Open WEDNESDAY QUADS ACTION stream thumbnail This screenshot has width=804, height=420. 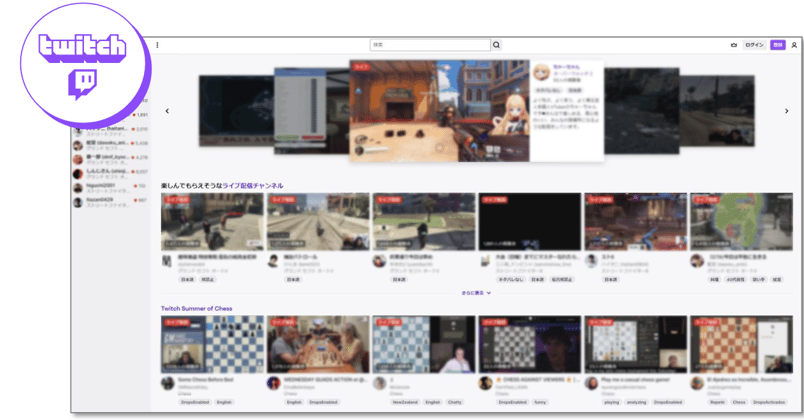(x=318, y=344)
